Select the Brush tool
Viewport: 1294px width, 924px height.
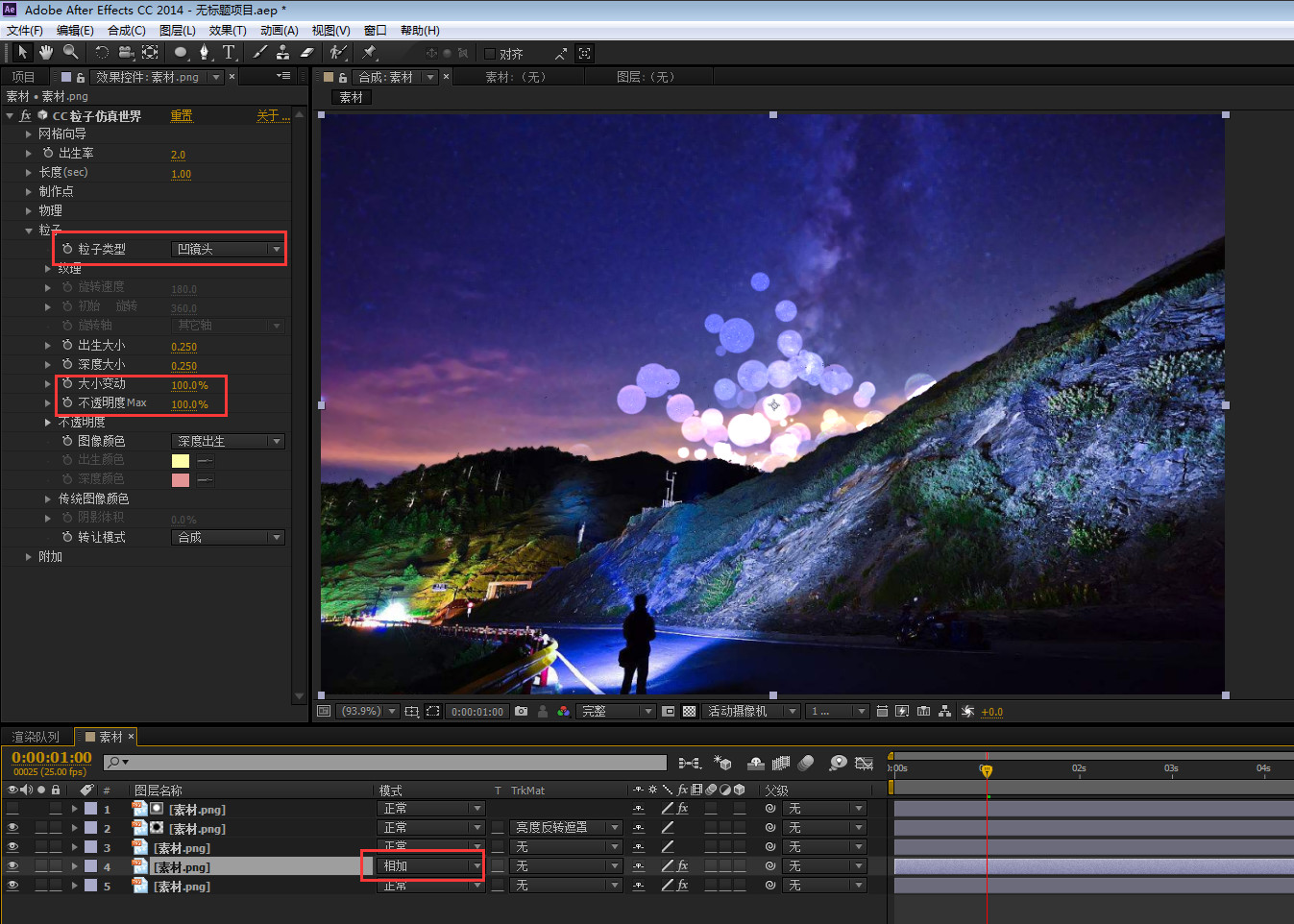[x=259, y=52]
